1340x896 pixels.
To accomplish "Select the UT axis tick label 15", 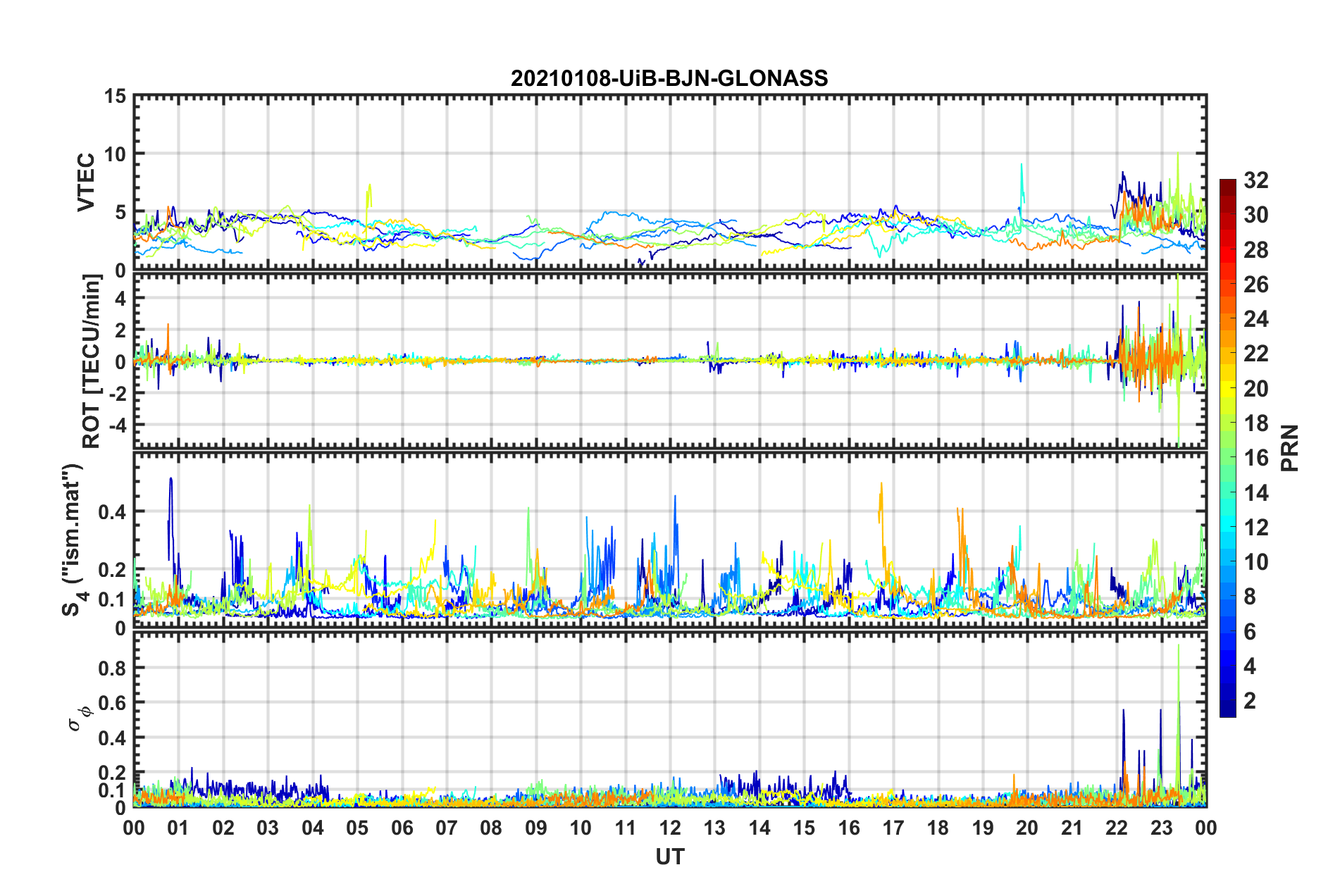I will point(804,828).
